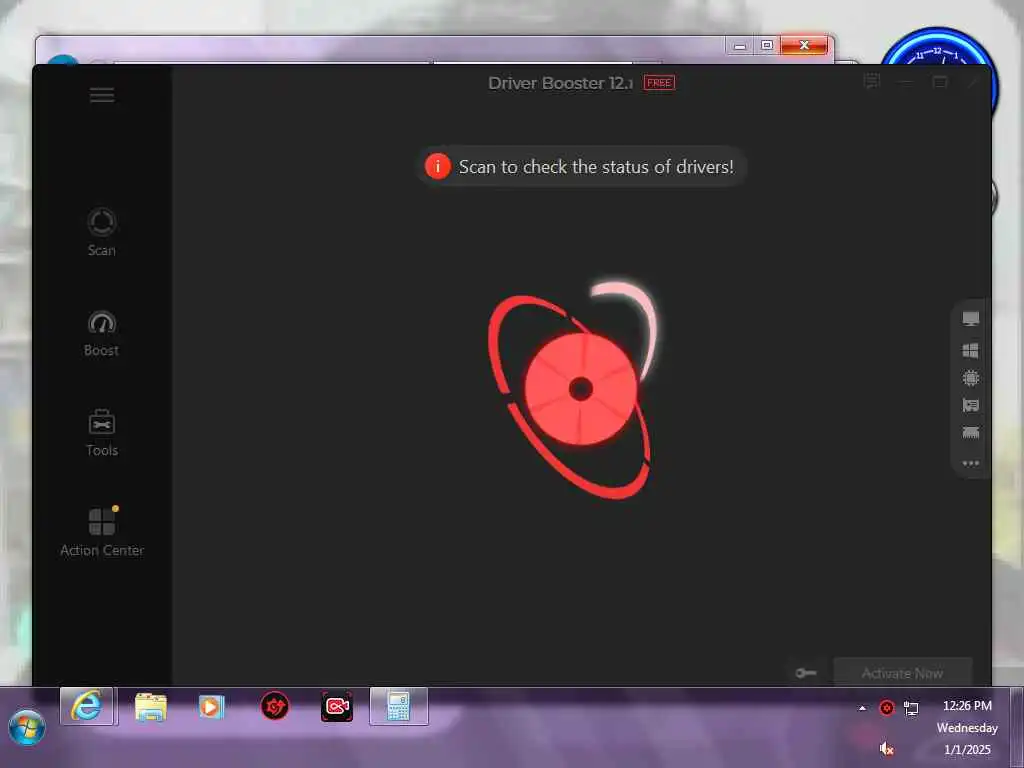Open Windows Explorer folder on taskbar
This screenshot has width=1024, height=768.
150,707
